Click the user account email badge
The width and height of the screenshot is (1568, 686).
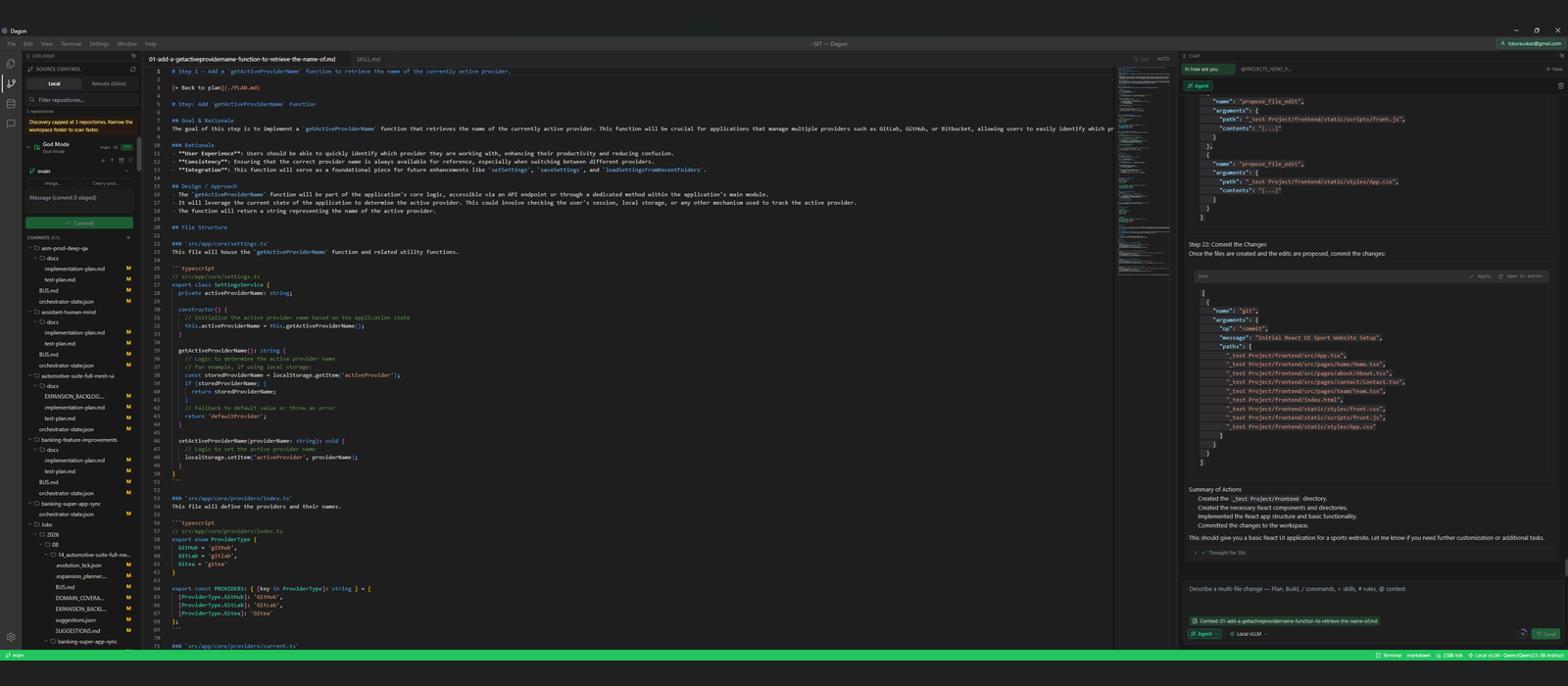[x=1531, y=43]
